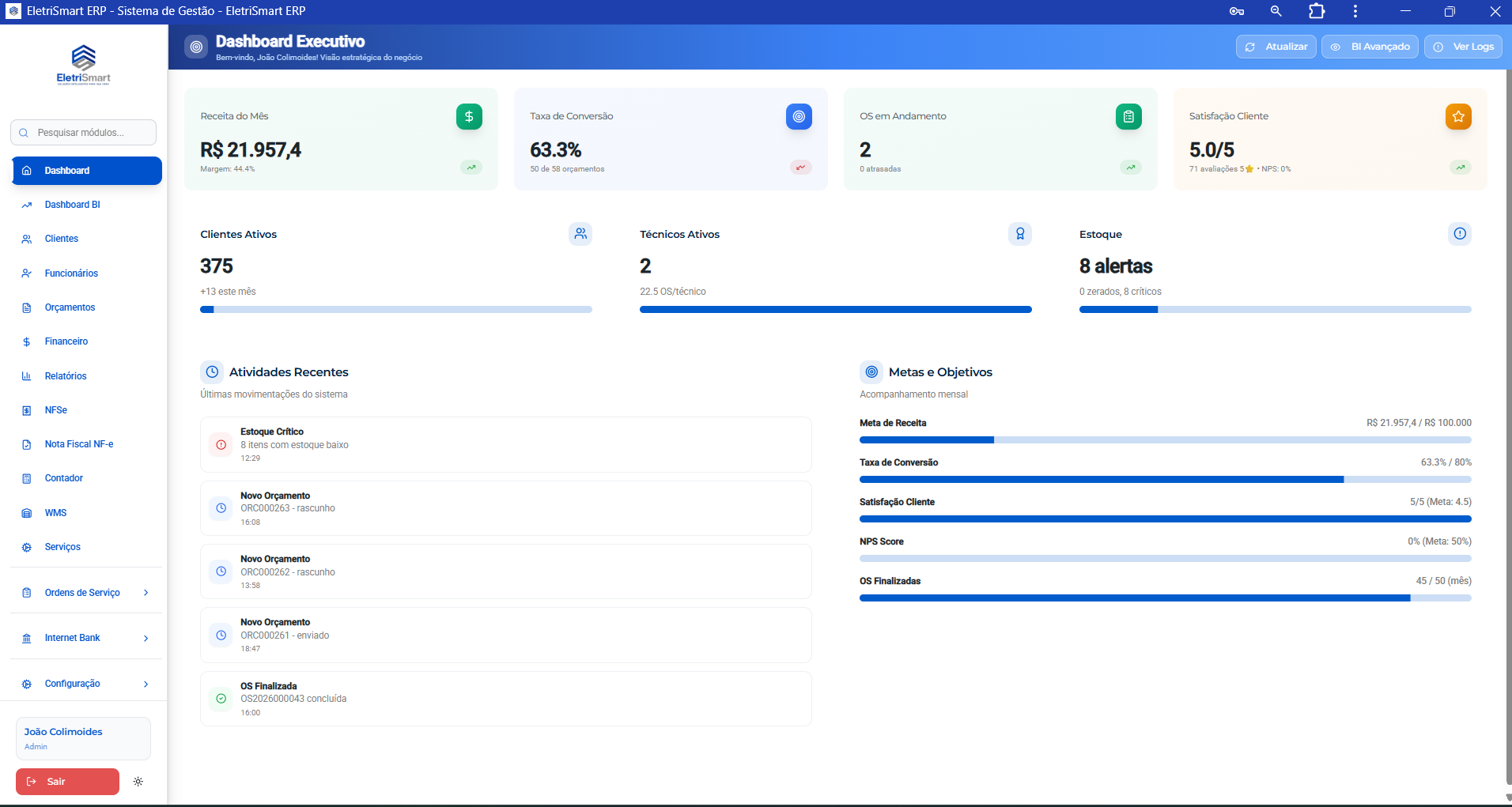Click the blue target icon on Taxa de Conversão card
Viewport: 1512px width, 807px height.
tap(799, 116)
